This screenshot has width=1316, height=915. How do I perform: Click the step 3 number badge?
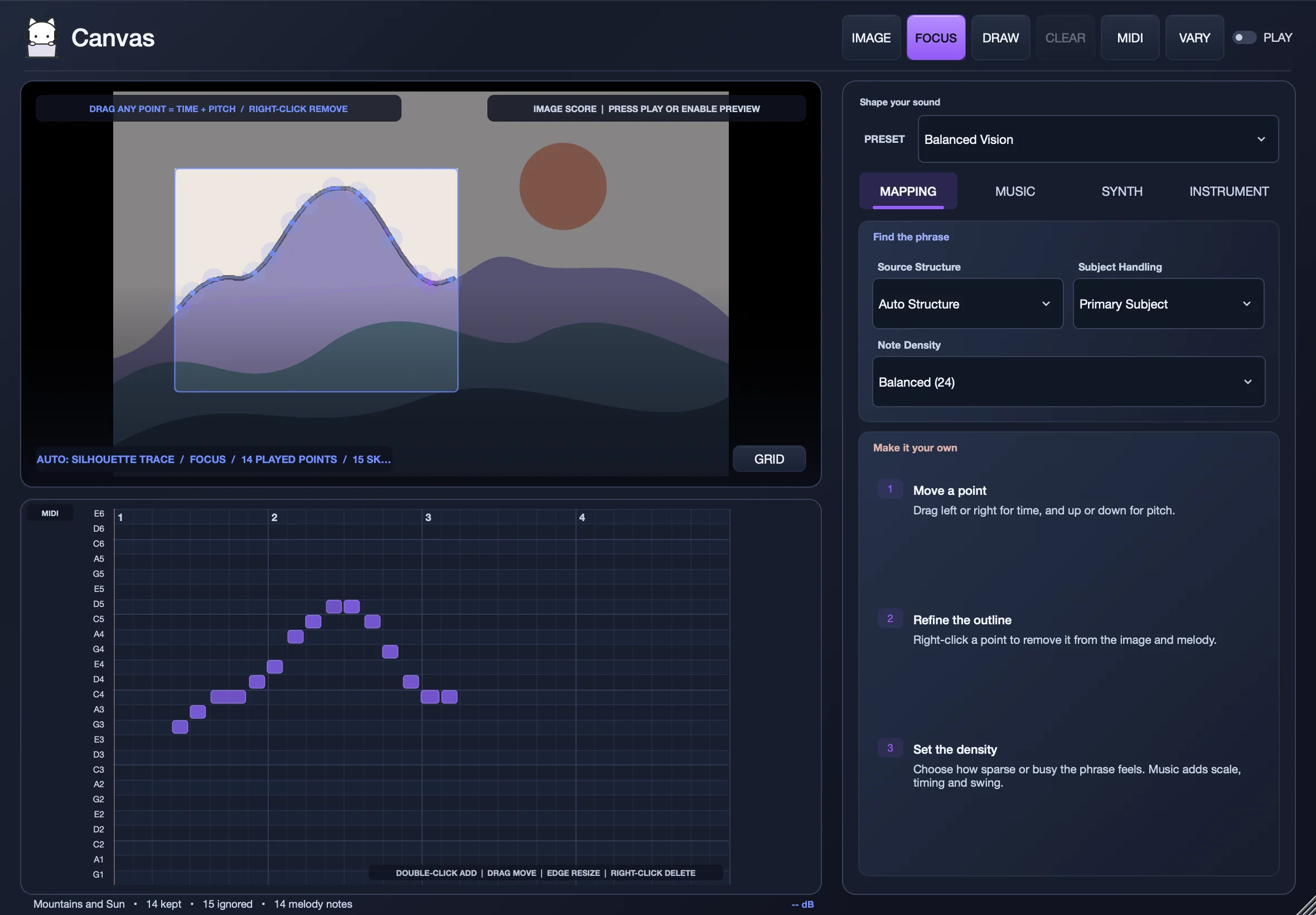click(890, 748)
